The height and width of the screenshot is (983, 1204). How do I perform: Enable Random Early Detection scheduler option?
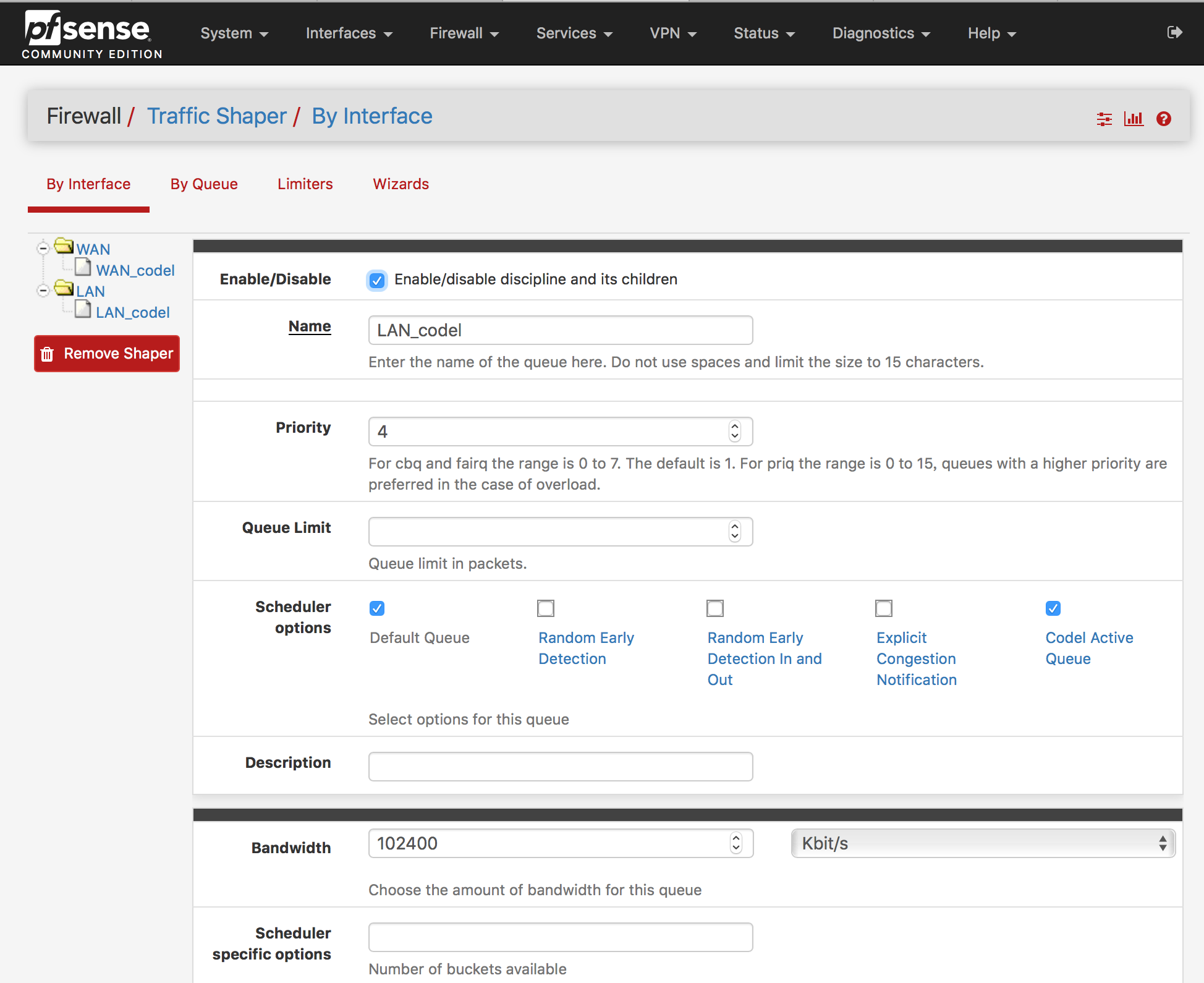546,608
